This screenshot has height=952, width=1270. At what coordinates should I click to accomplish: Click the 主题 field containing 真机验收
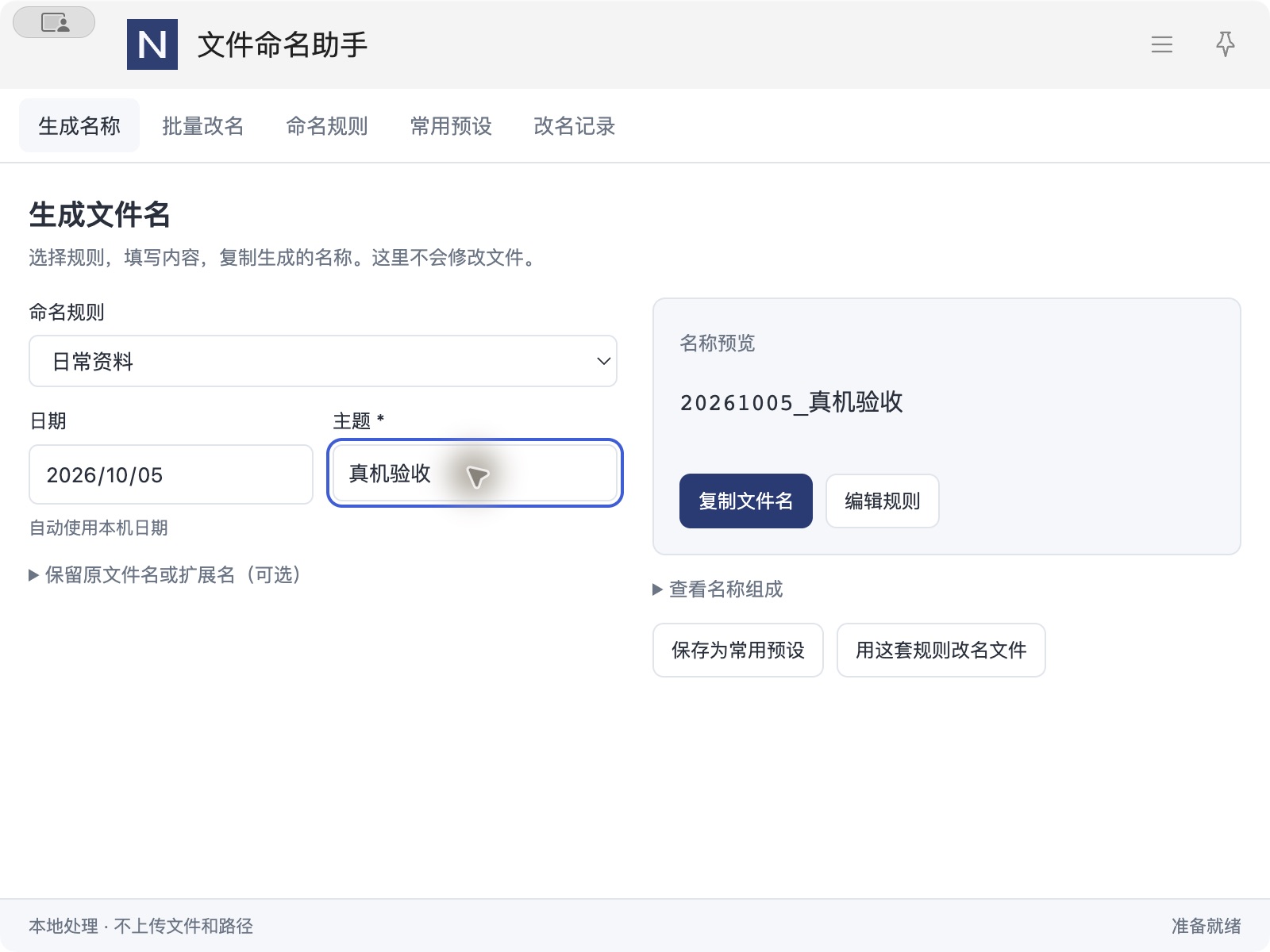475,473
